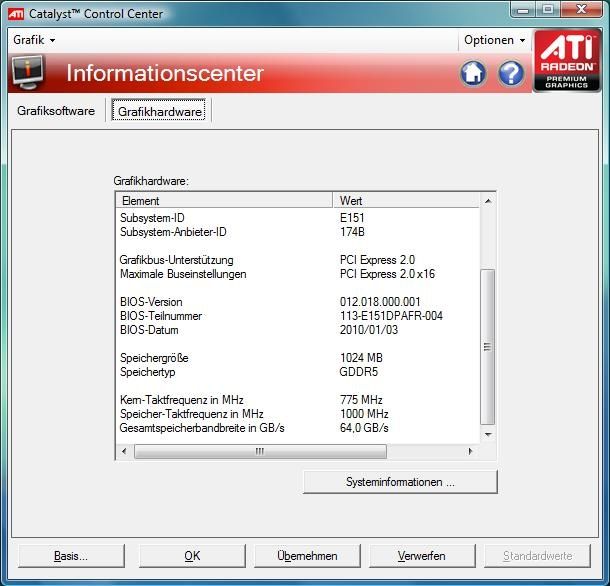Select the Grafikhardware tab
This screenshot has height=586, width=610.
pyautogui.click(x=159, y=111)
